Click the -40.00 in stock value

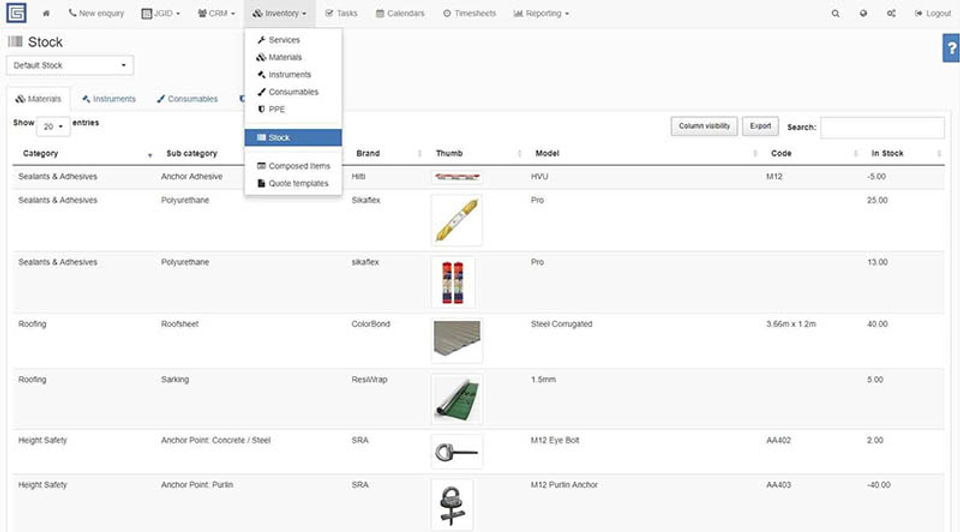click(879, 485)
